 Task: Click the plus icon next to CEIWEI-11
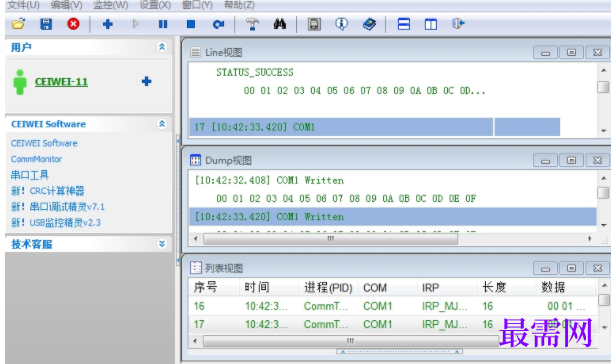point(147,81)
